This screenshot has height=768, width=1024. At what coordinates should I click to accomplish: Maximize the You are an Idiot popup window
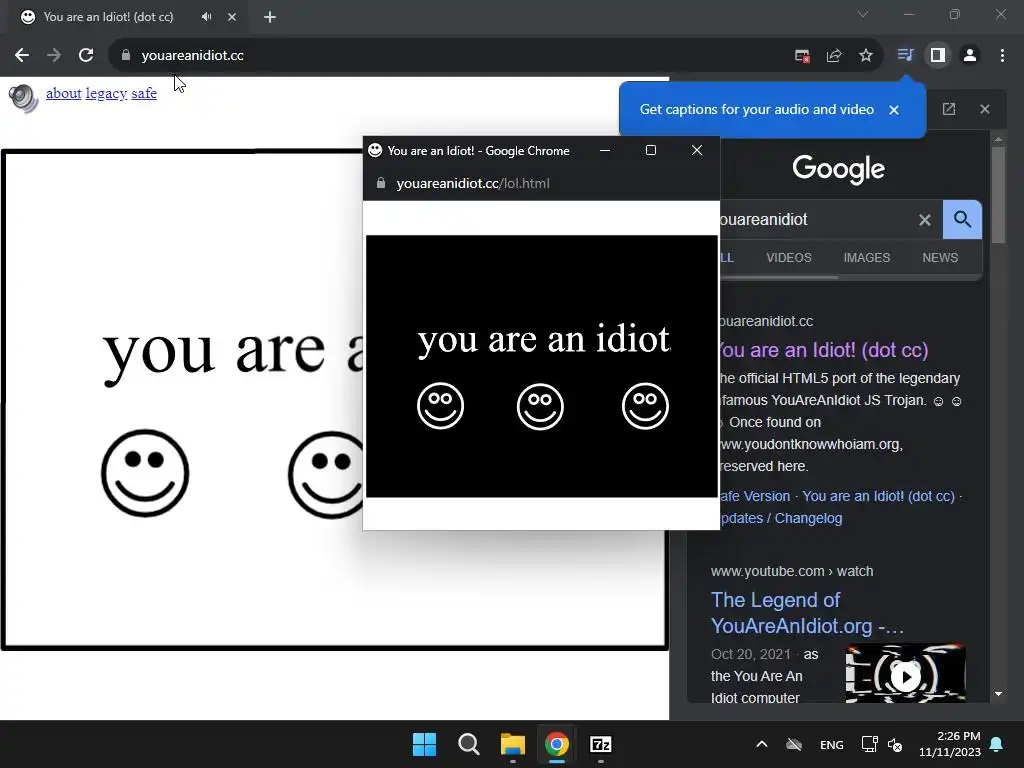pos(650,150)
